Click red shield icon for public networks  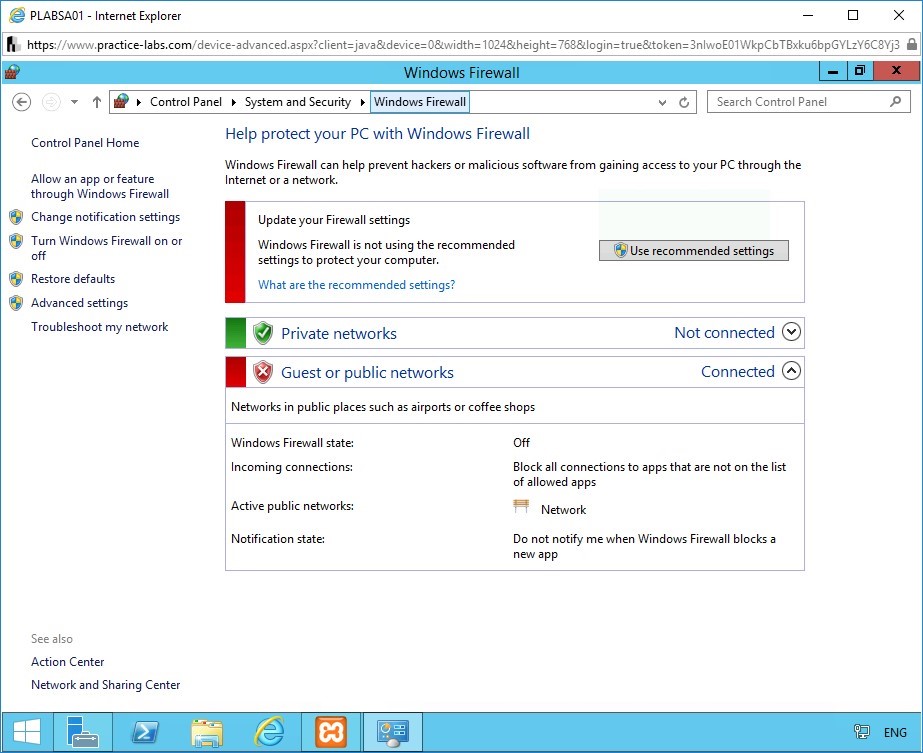[263, 372]
